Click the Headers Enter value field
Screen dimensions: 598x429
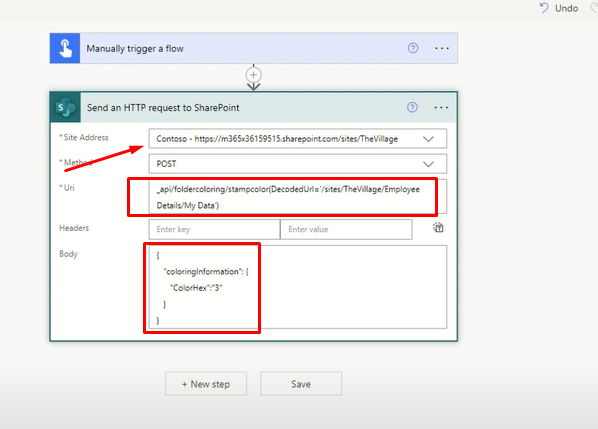pyautogui.click(x=346, y=229)
